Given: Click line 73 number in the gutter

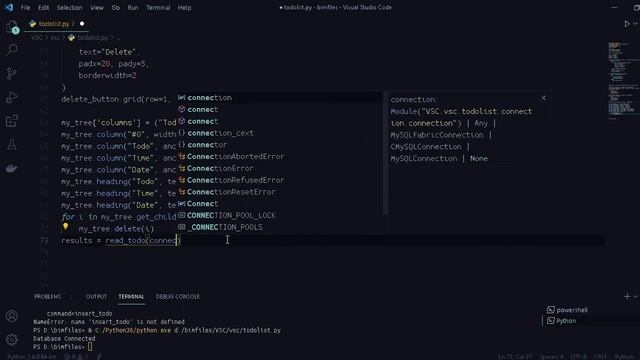Looking at the screenshot, I should tap(44, 240).
